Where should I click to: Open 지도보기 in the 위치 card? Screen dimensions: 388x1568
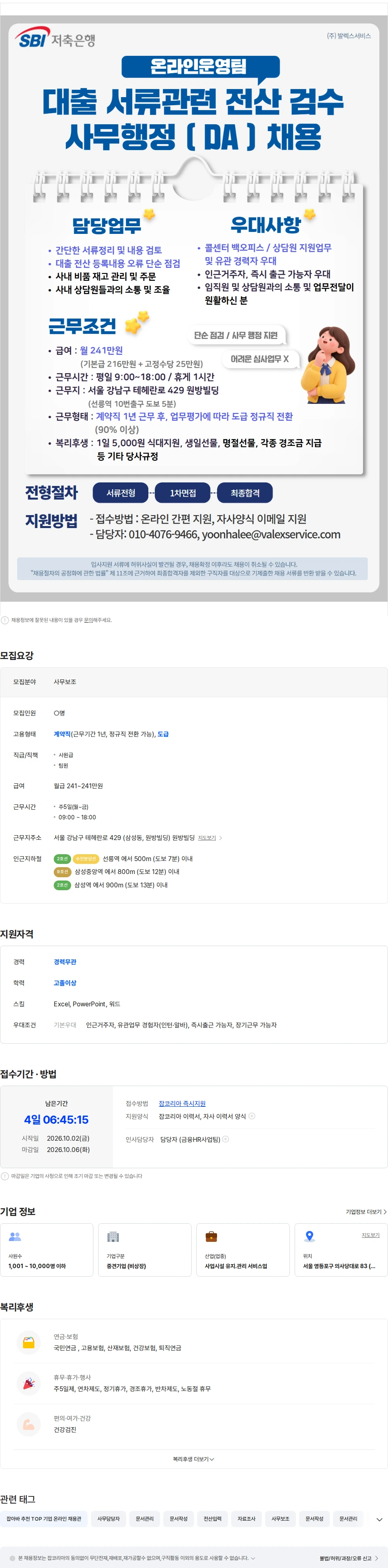click(370, 1235)
